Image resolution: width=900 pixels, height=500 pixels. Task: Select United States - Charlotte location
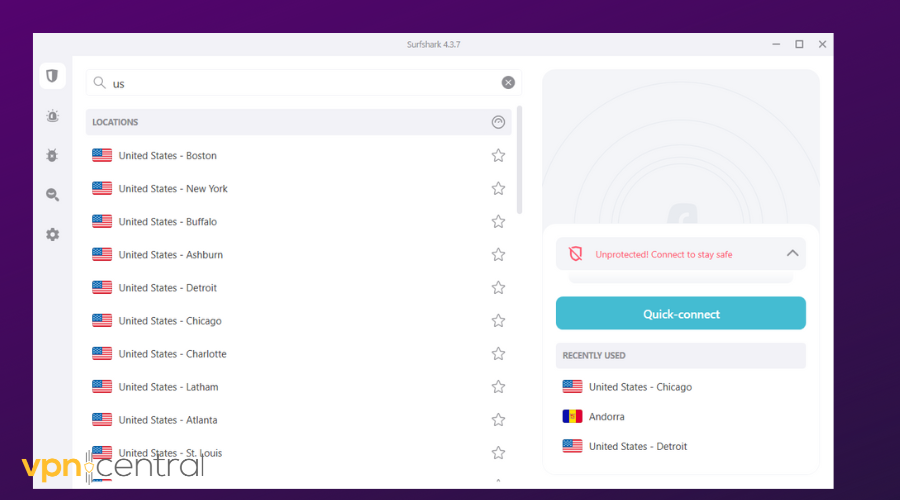(x=298, y=354)
